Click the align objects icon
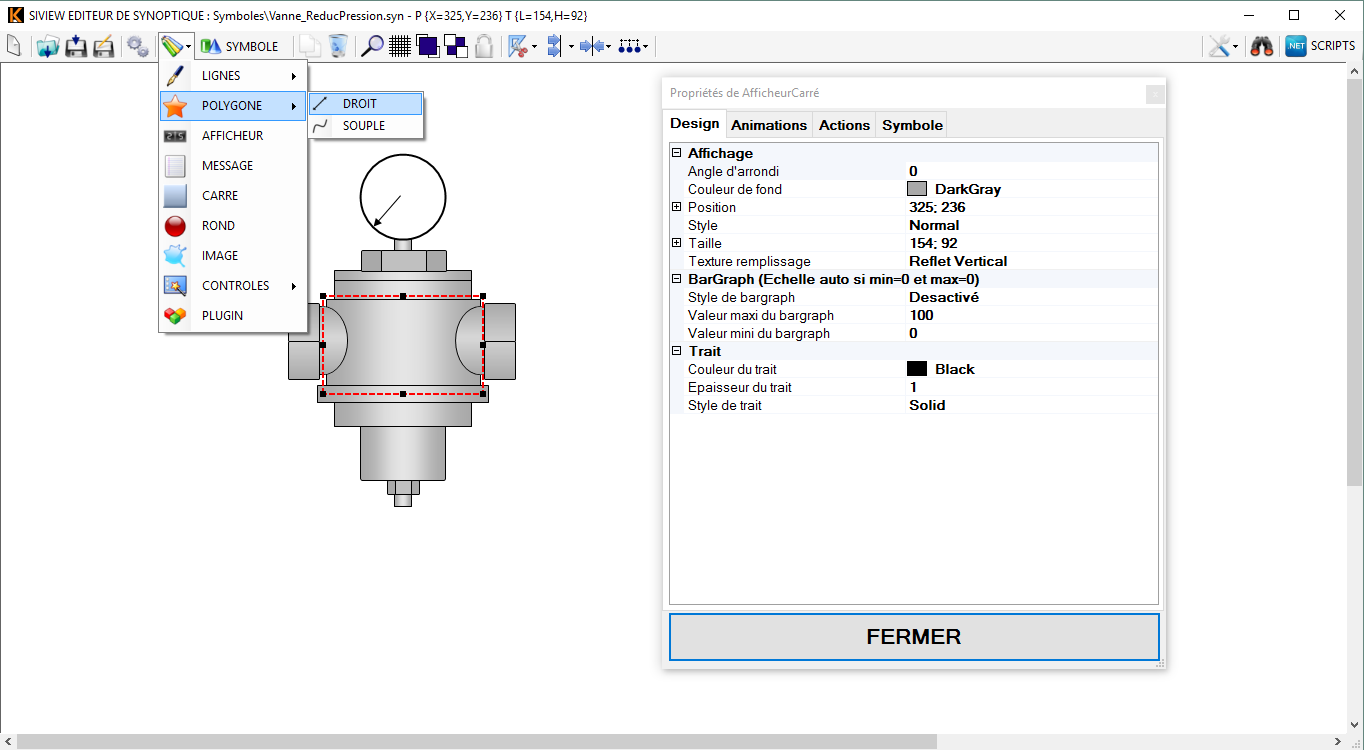 pyautogui.click(x=555, y=46)
